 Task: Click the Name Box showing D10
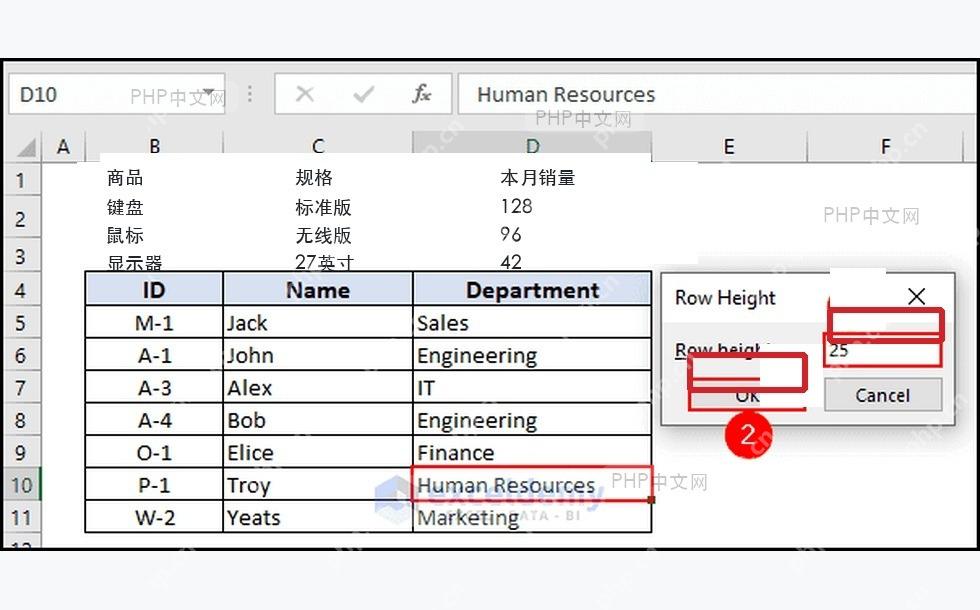[x=117, y=94]
